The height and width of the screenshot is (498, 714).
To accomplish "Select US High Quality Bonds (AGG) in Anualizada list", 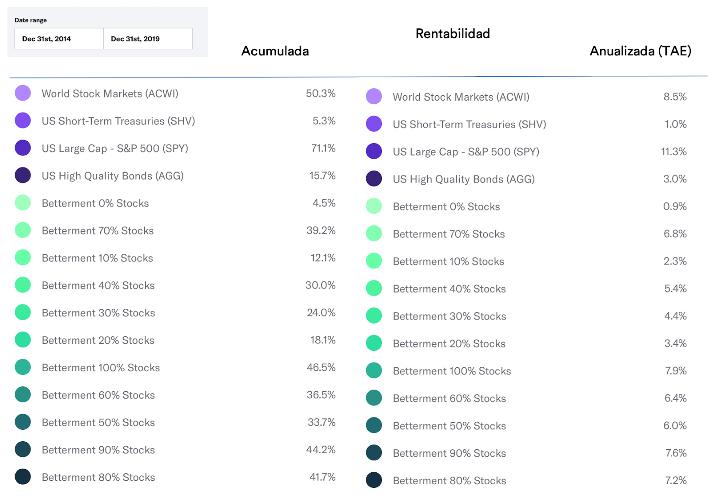I will tap(464, 179).
